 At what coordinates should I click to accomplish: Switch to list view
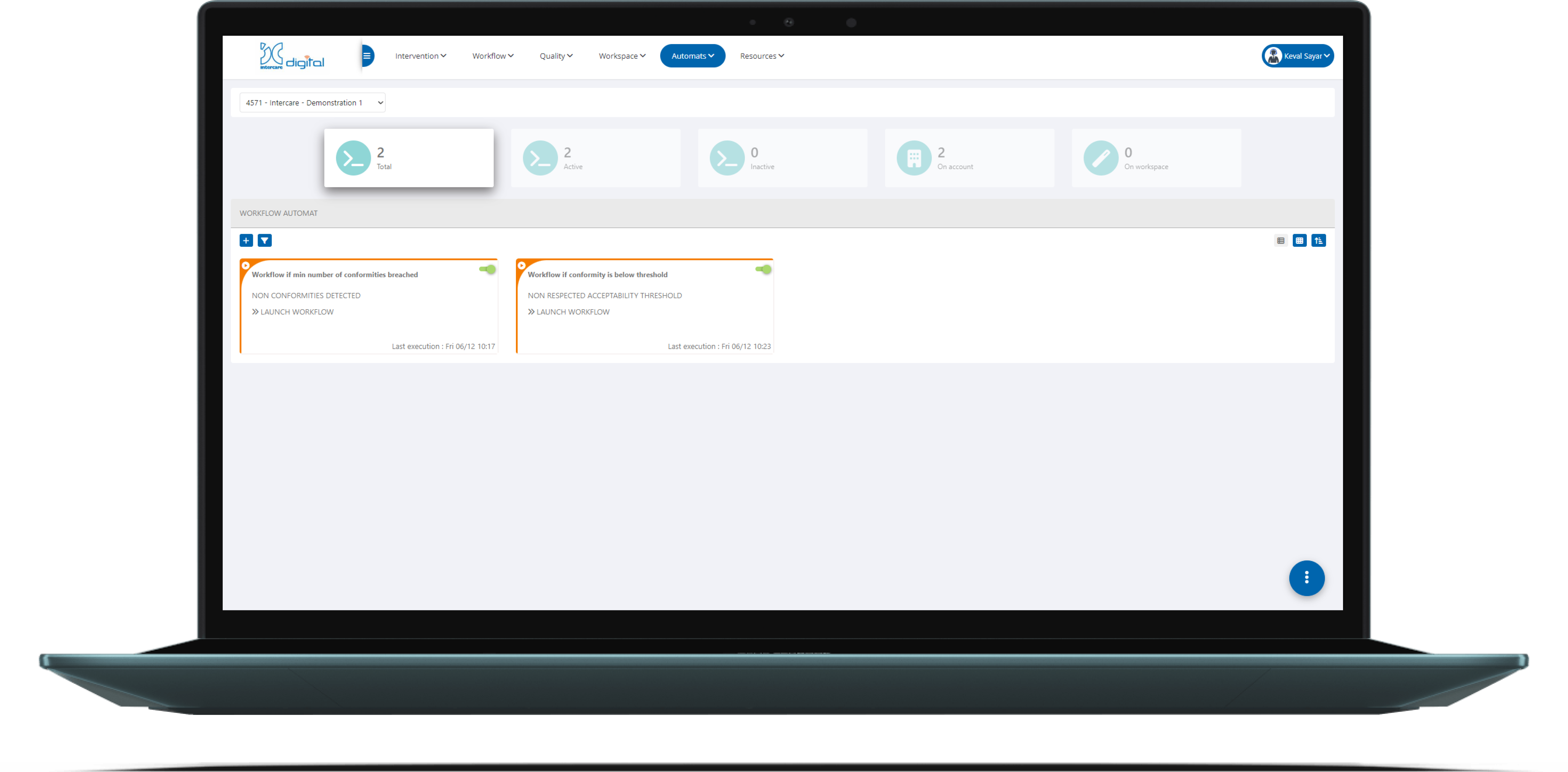pos(1281,240)
